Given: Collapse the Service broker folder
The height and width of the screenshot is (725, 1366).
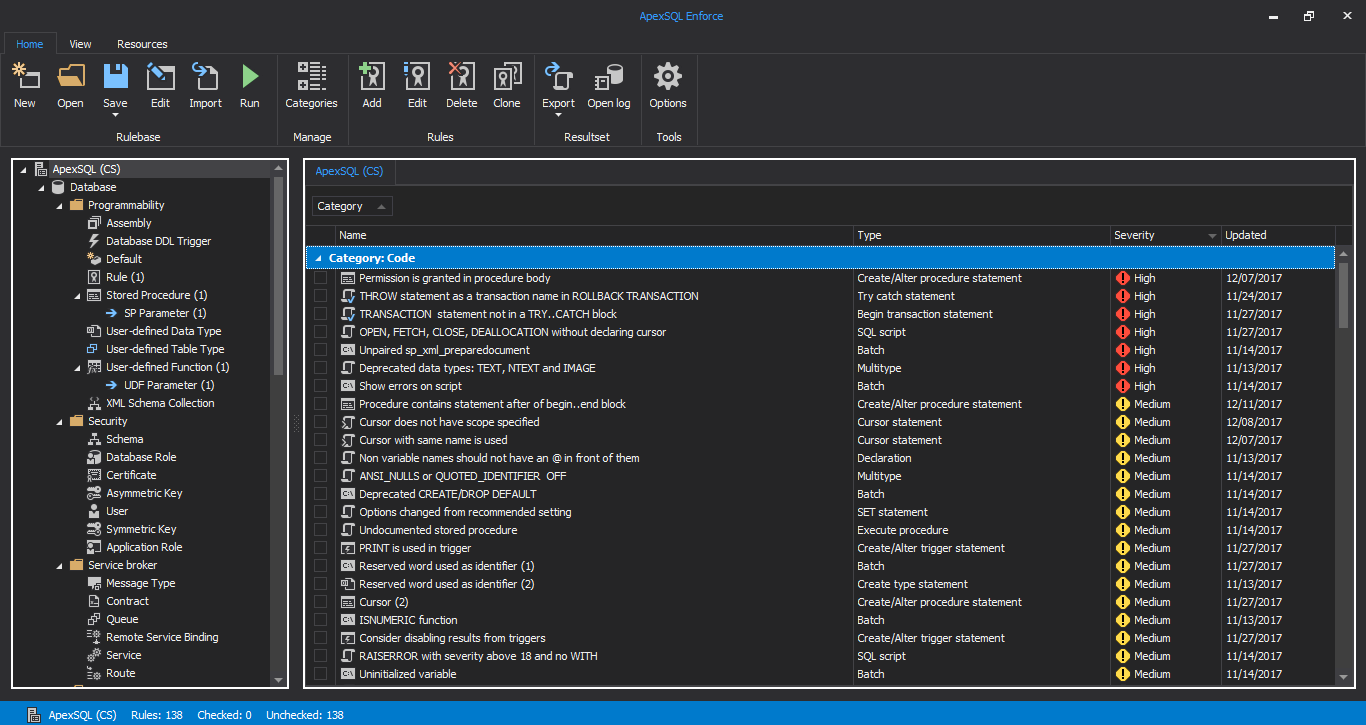Looking at the screenshot, I should (x=60, y=566).
